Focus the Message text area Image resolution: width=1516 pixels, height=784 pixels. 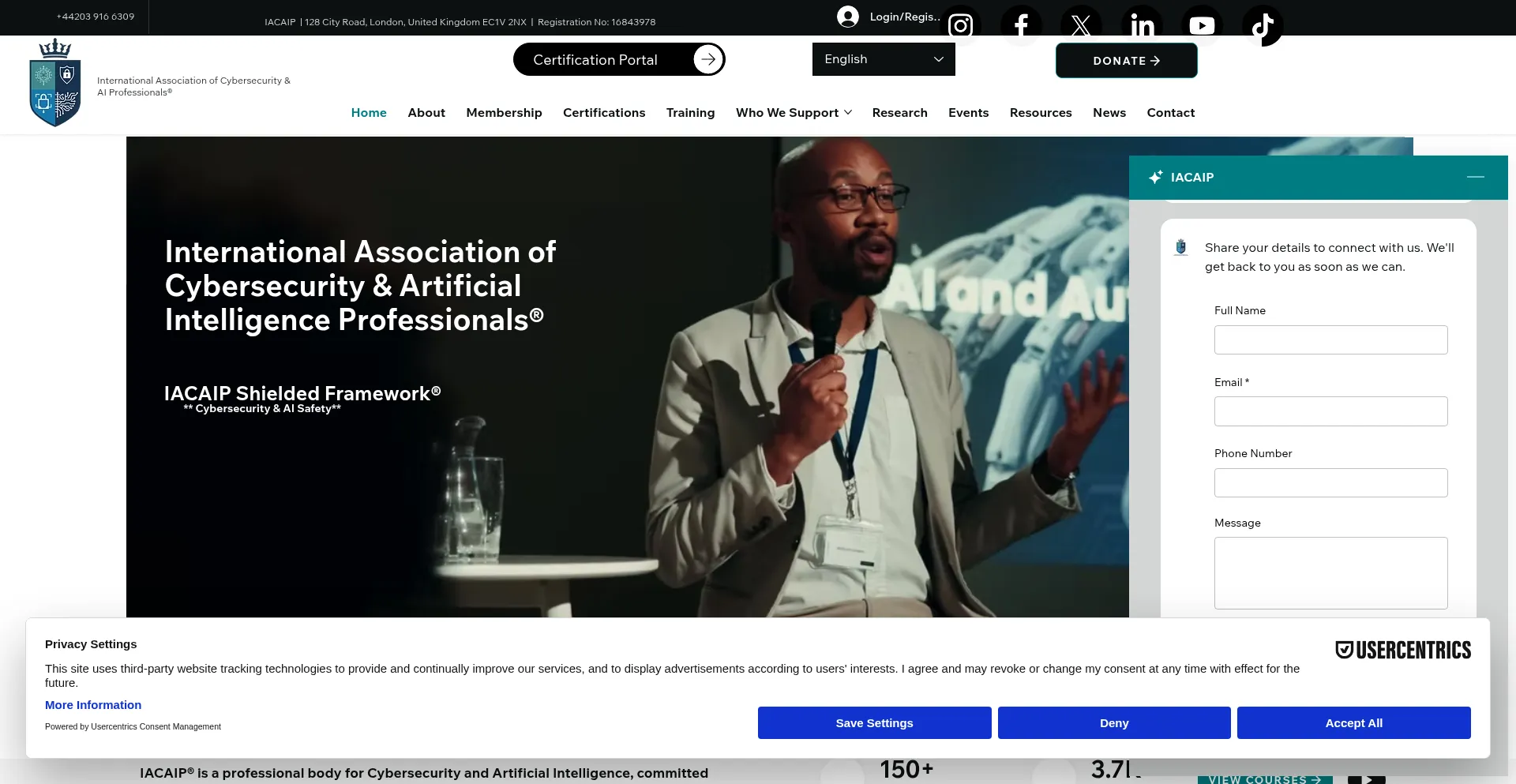click(x=1331, y=573)
